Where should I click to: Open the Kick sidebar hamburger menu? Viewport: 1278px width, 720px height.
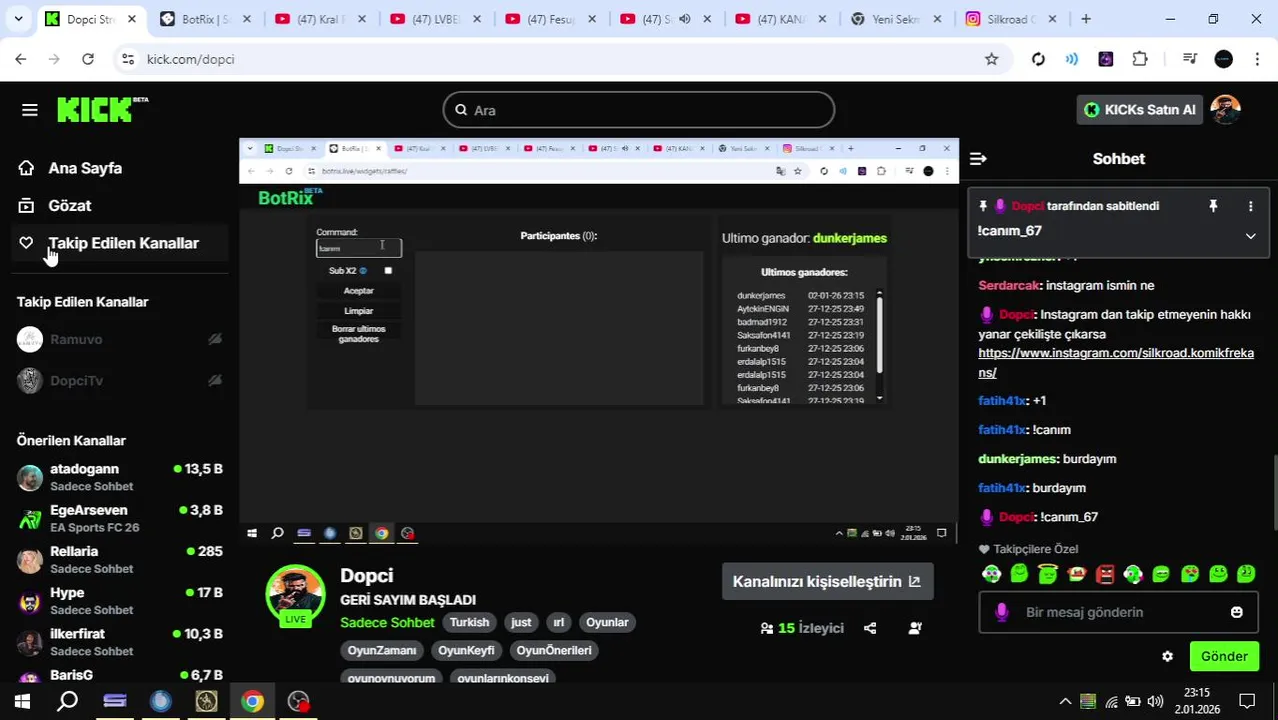click(x=29, y=110)
